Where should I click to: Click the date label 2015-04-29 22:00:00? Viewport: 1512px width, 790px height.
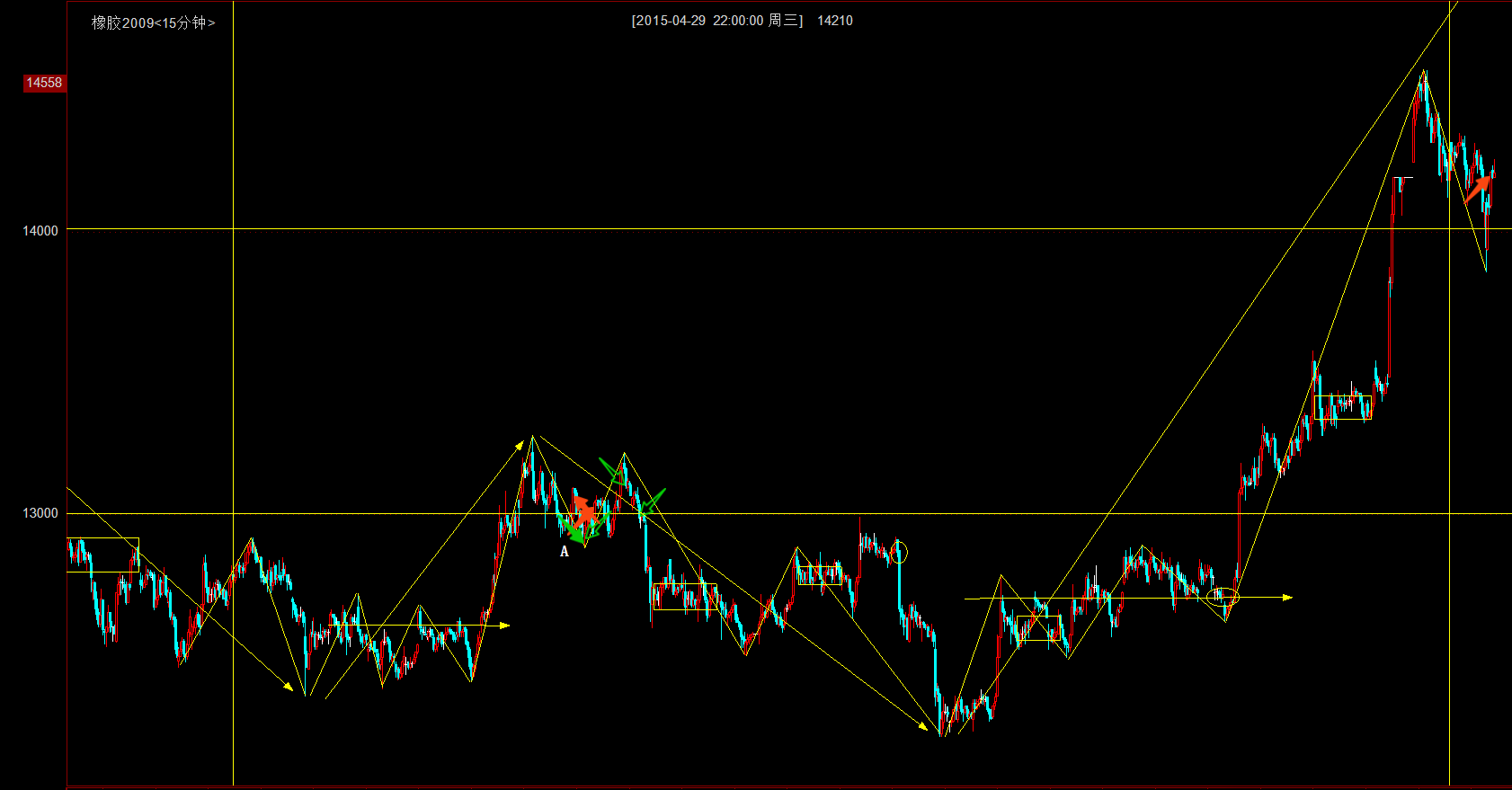point(698,21)
